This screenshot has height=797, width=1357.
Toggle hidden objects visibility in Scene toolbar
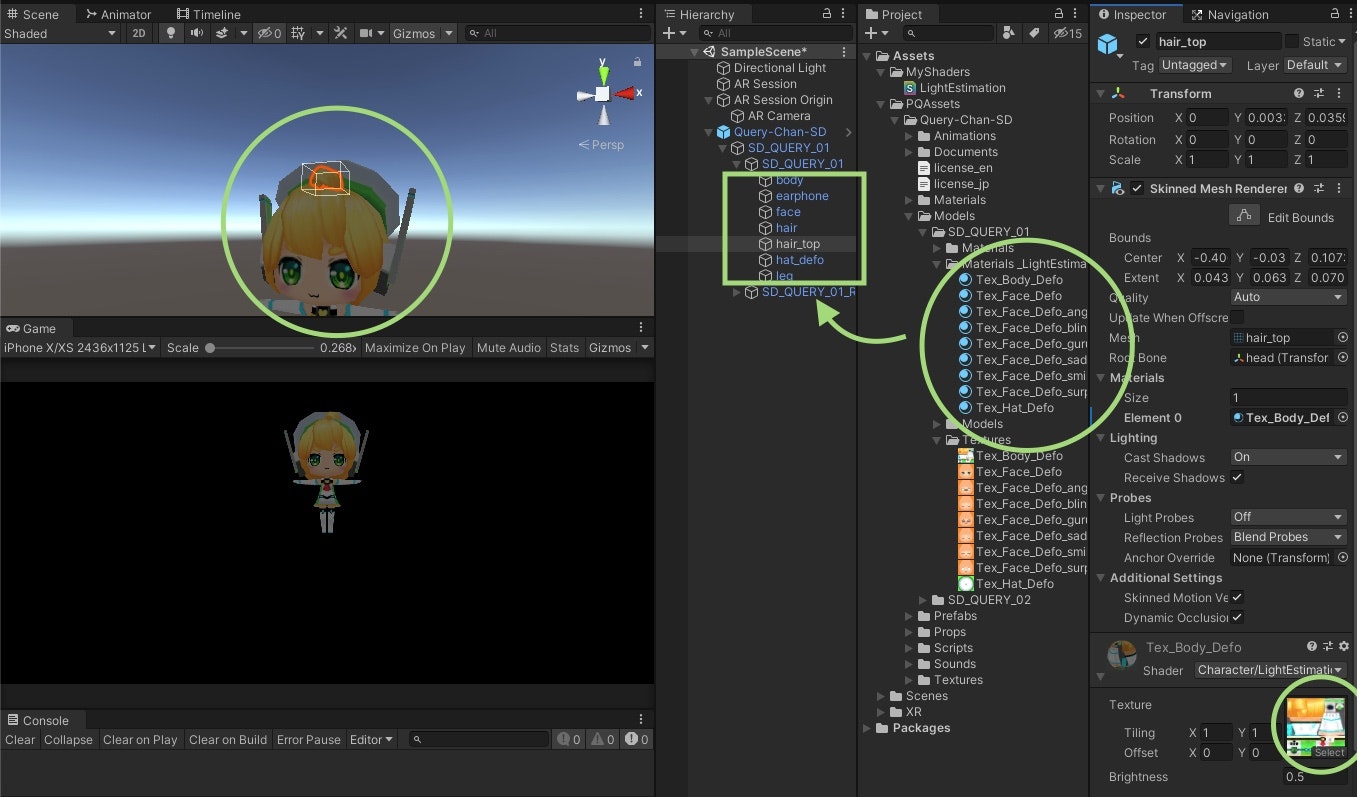pos(268,33)
